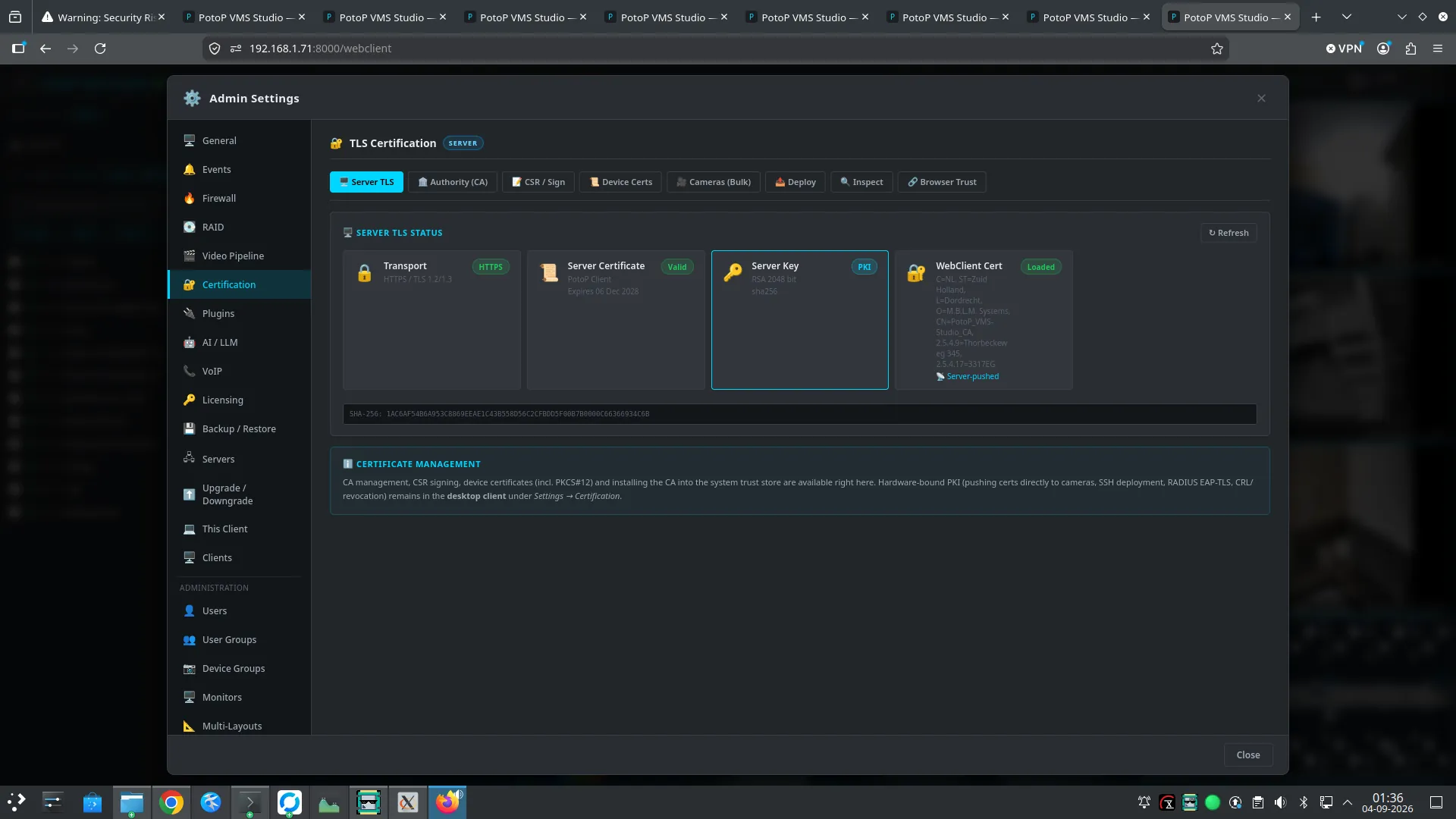Click the Upgrade / Downgrade arrow icon

(x=189, y=494)
